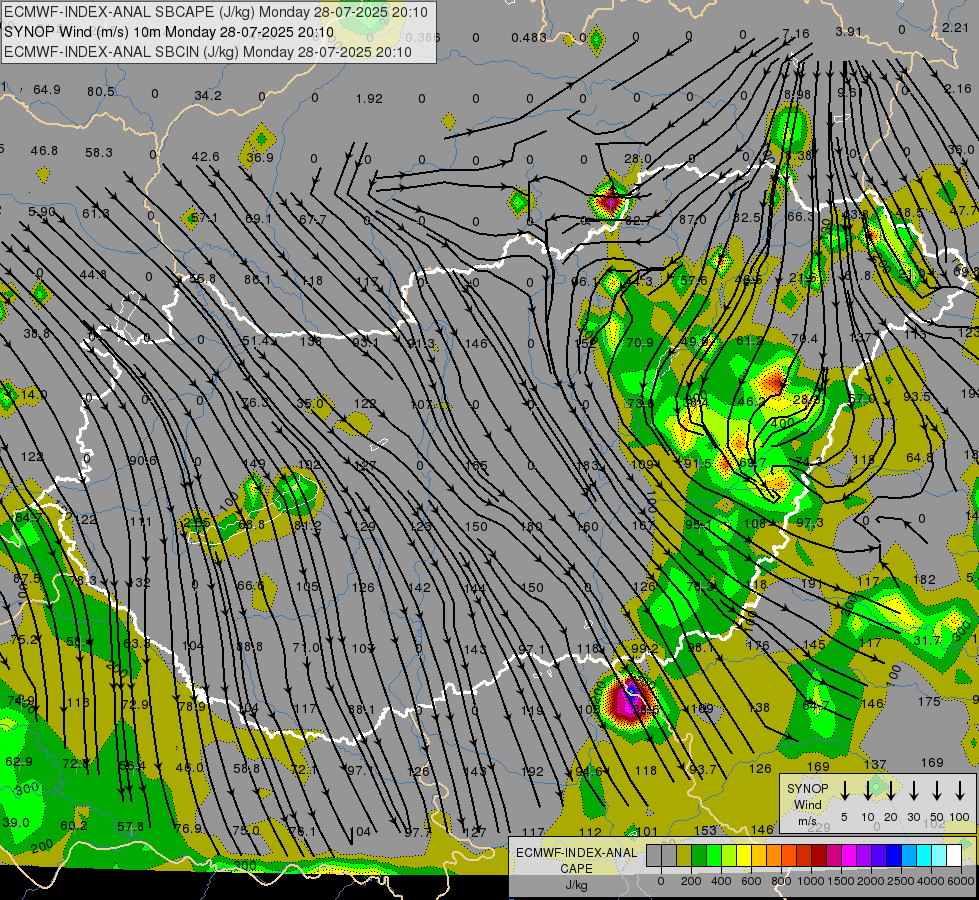Click the 31.7 grid value at right

(927, 640)
